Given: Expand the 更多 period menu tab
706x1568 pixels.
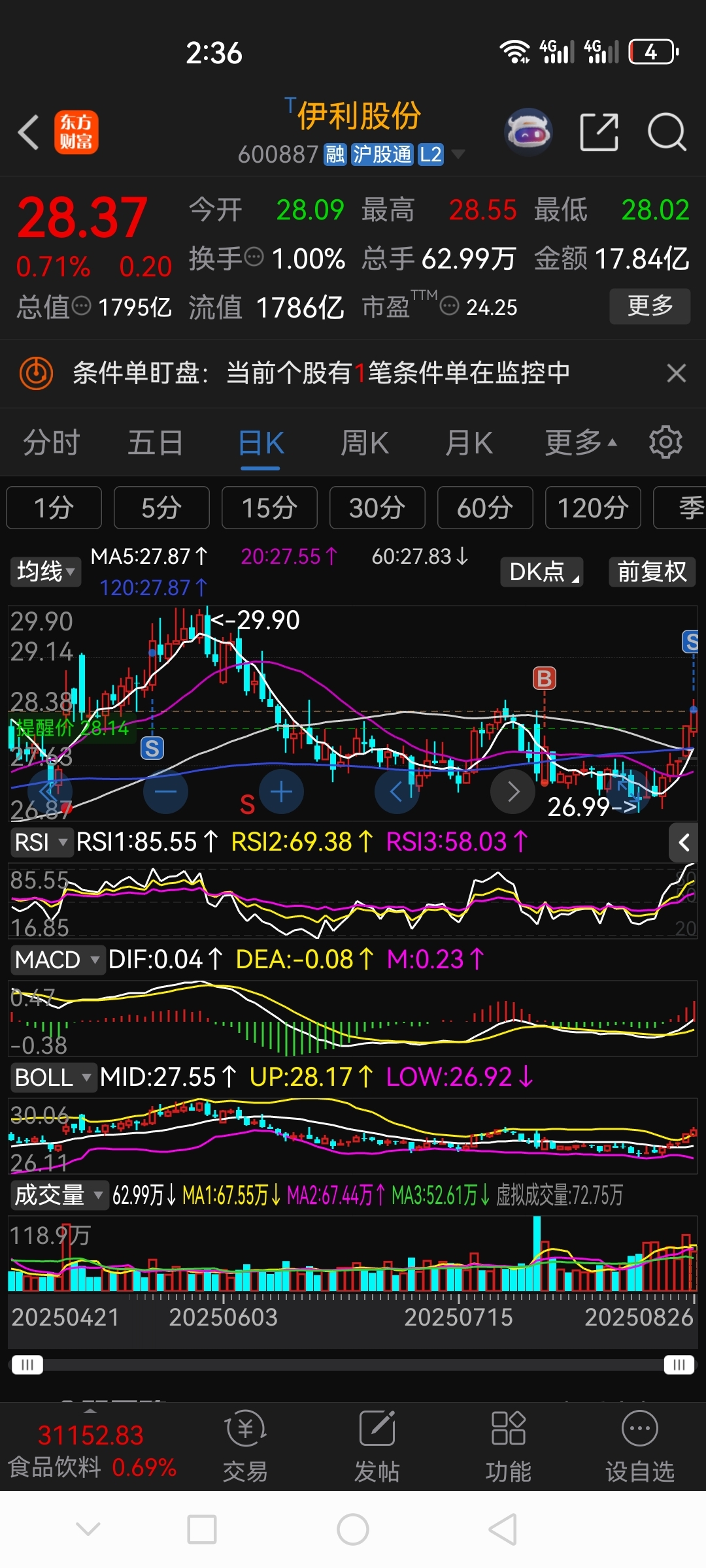Looking at the screenshot, I should (x=581, y=442).
